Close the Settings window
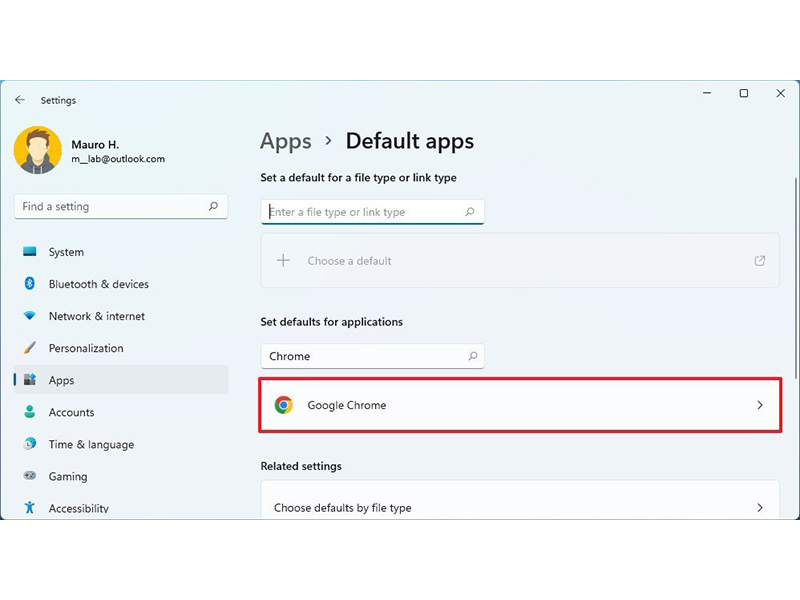 781,93
